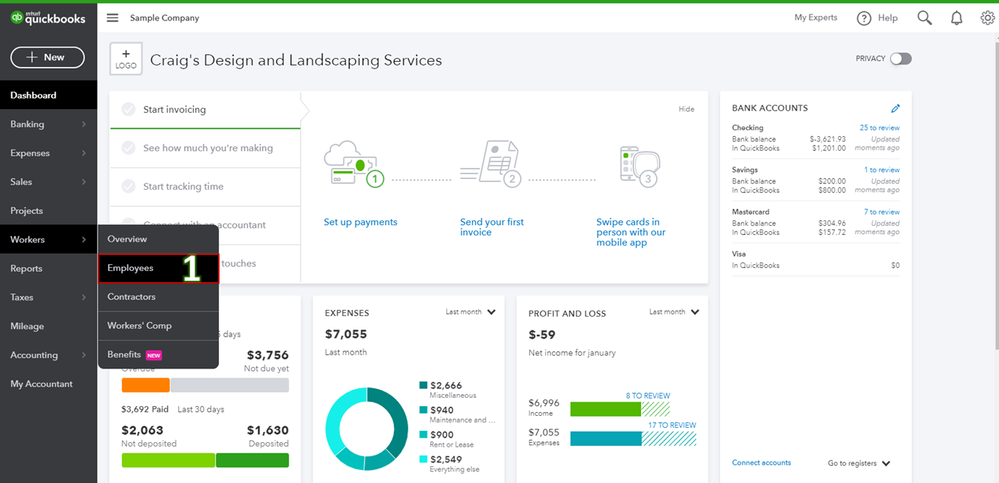This screenshot has width=999, height=483.
Task: Open Checking 25 to review link
Action: [x=879, y=128]
